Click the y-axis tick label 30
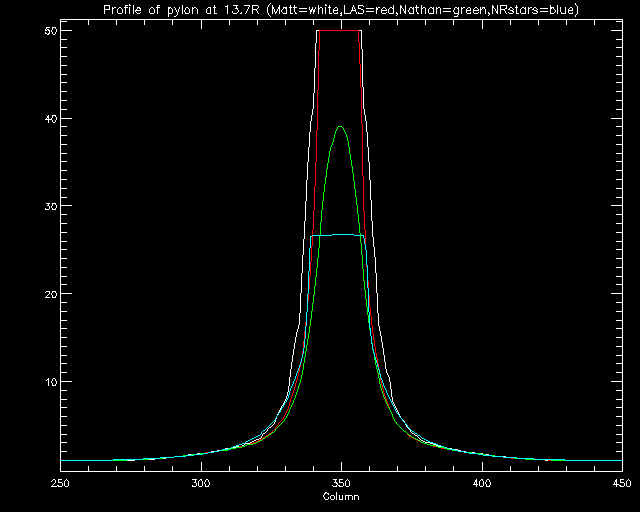The image size is (640, 512). click(50, 206)
